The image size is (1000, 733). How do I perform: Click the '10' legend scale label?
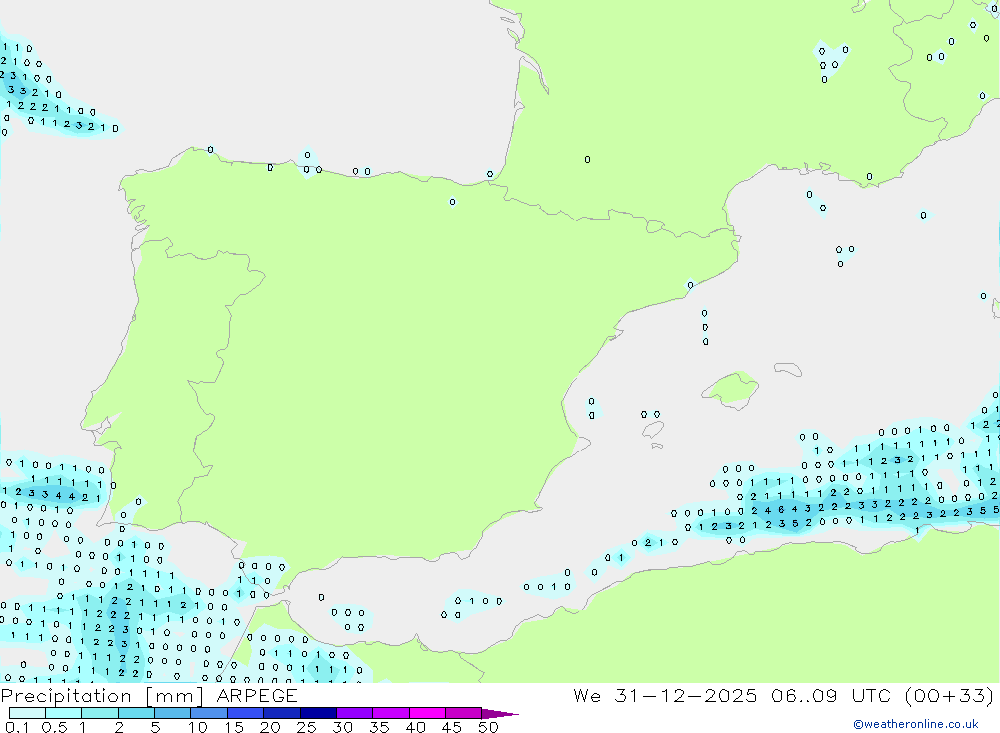click(198, 727)
